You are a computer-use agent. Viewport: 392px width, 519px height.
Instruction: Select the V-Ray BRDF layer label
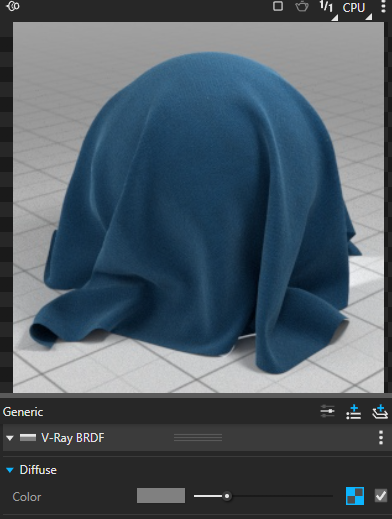click(73, 438)
